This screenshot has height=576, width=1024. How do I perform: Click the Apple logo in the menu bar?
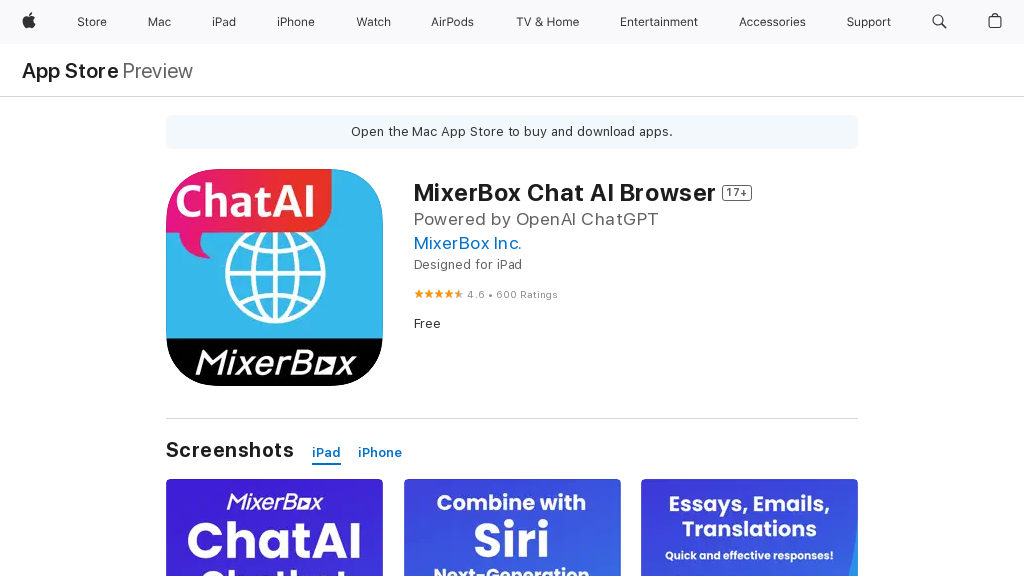point(29,21)
